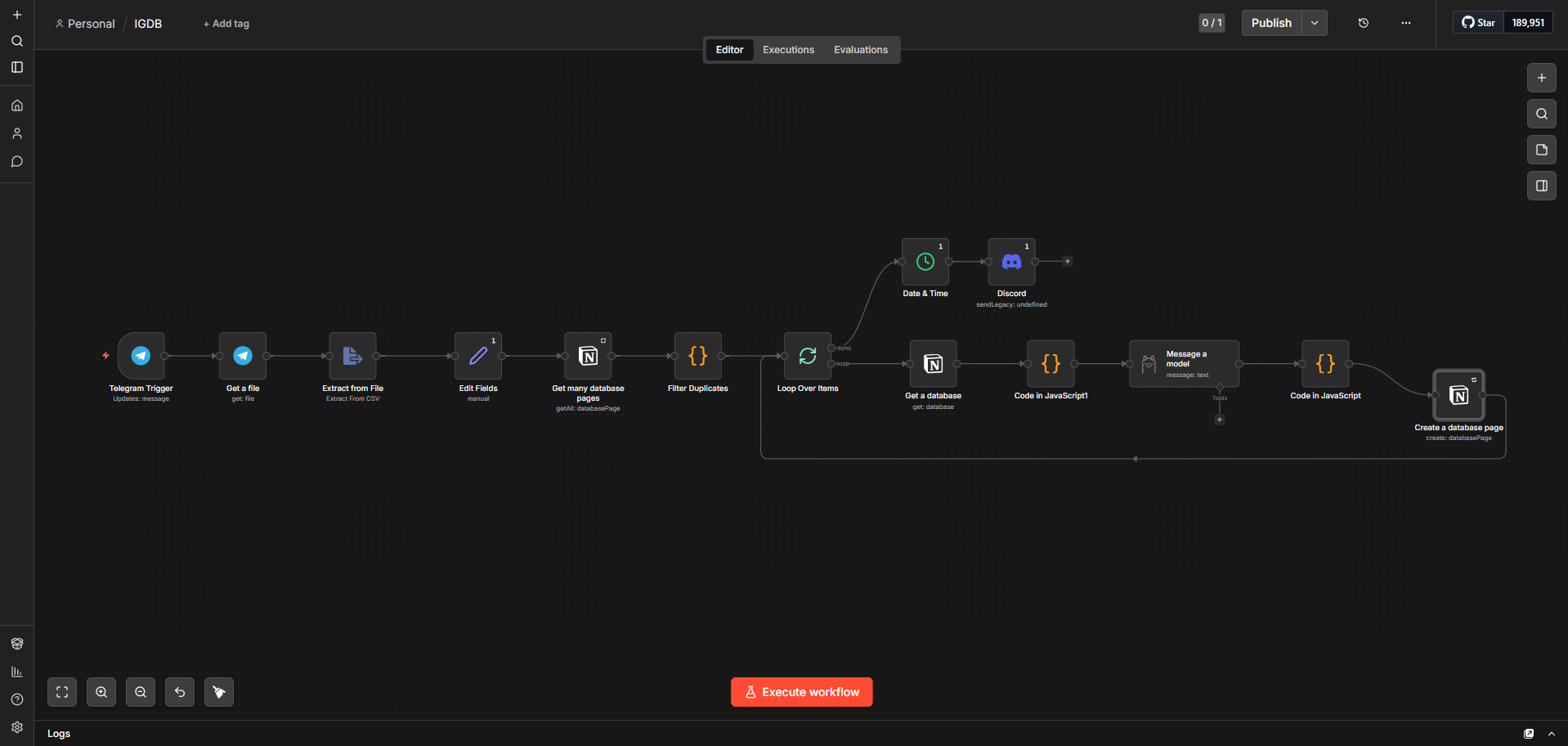Fit workflow to view
Viewport: 1568px width, 746px height.
(x=62, y=692)
